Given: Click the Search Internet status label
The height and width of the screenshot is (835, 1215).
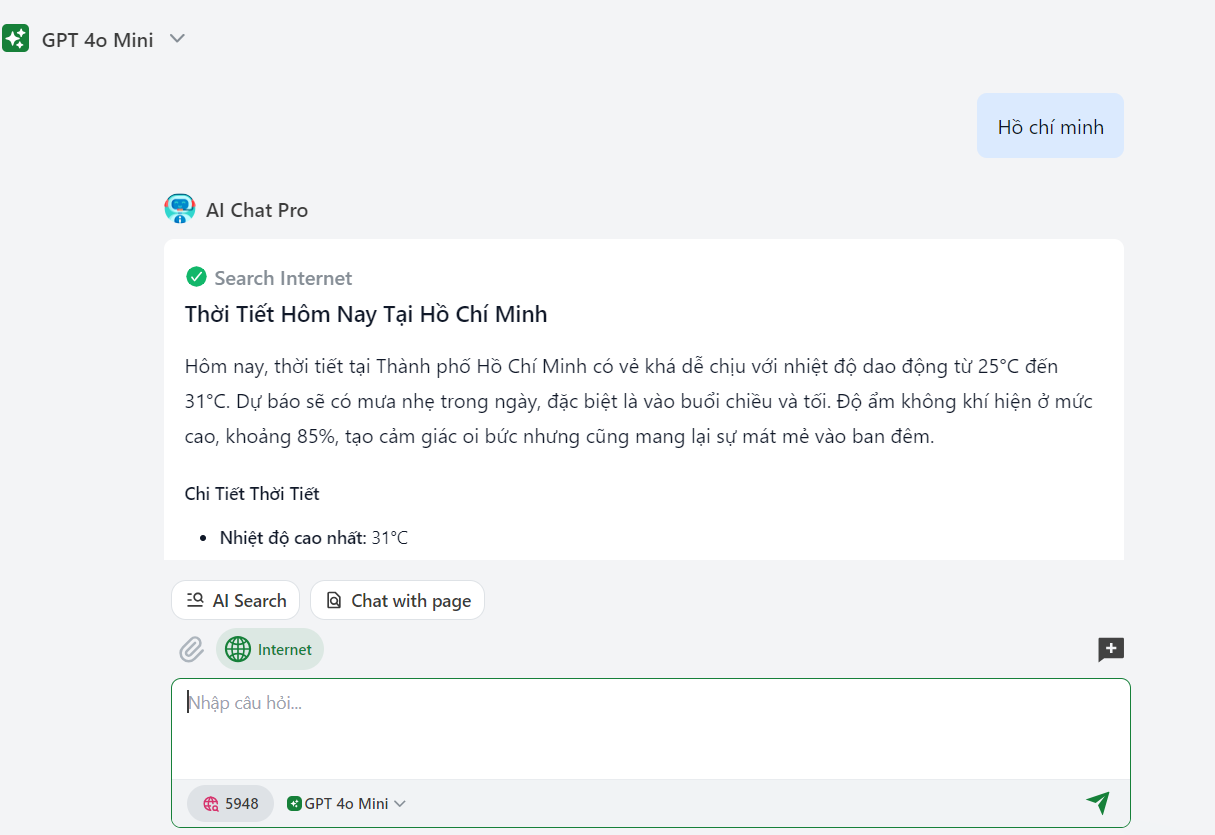Looking at the screenshot, I should [283, 278].
